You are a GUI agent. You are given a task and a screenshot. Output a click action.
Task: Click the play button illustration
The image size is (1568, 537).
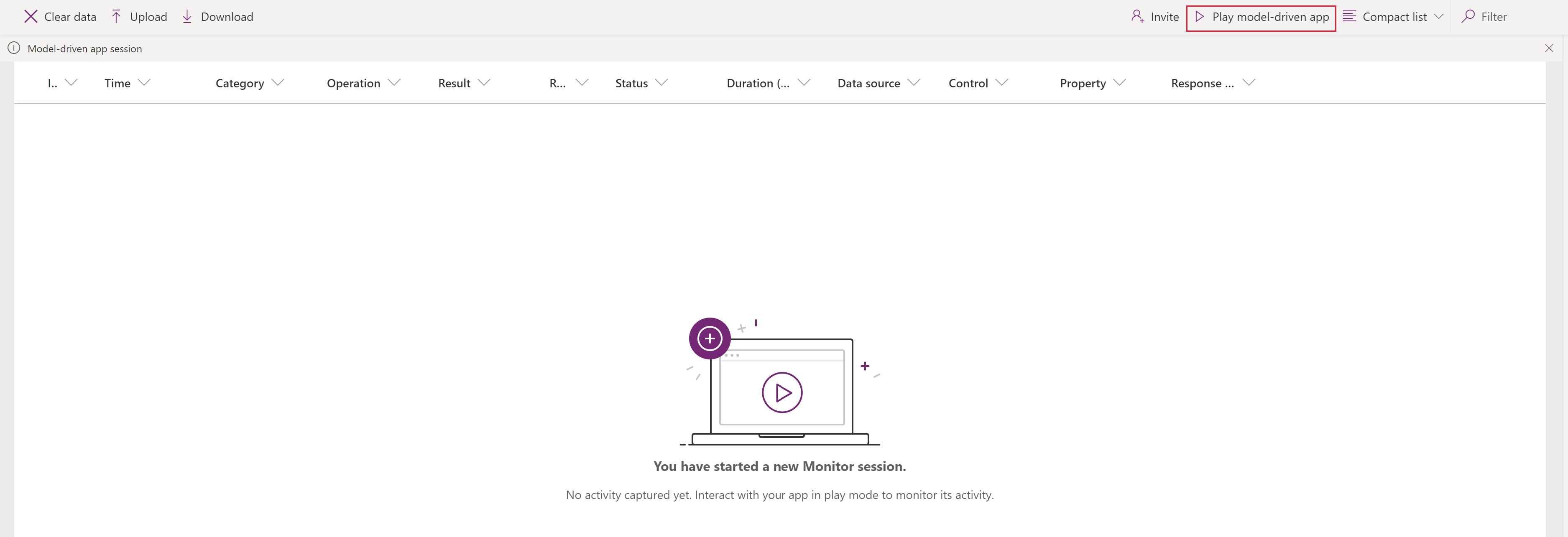781,391
